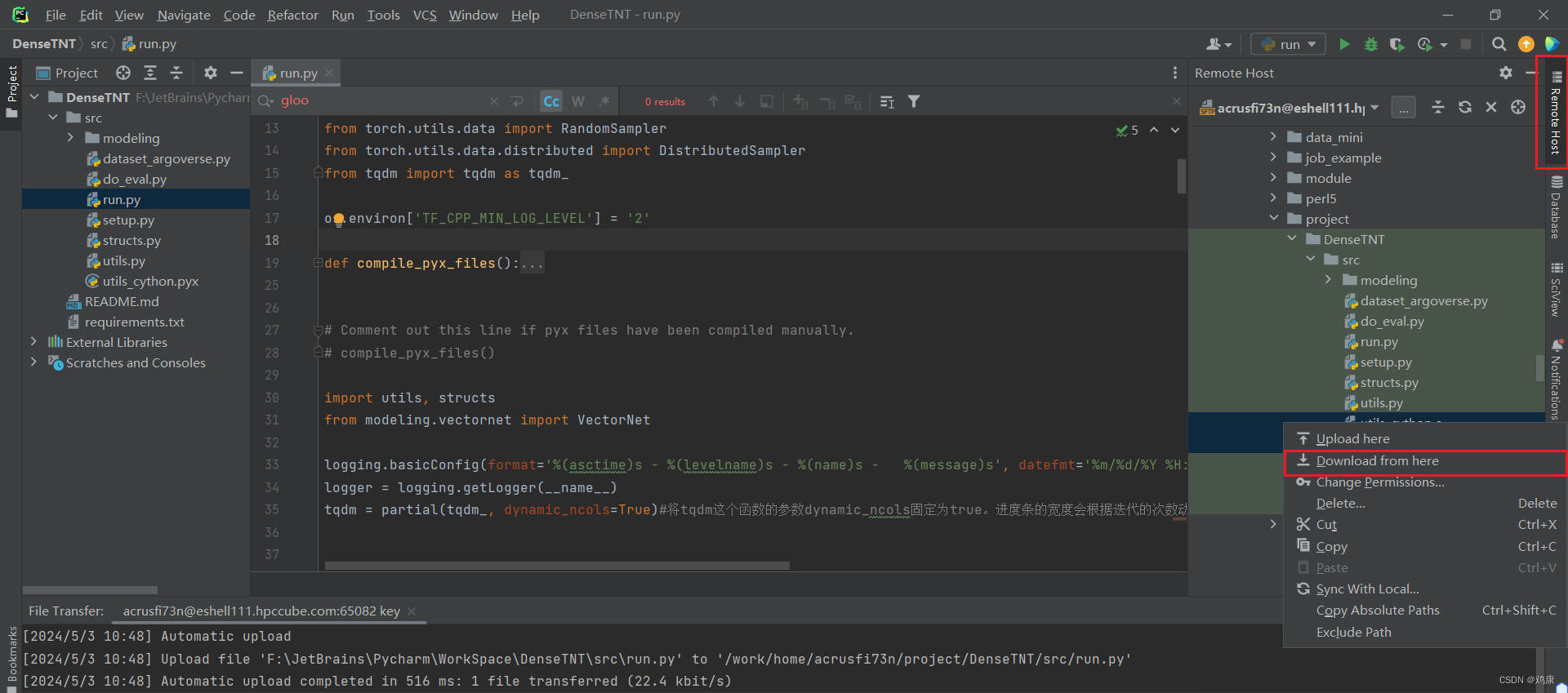Collapse all in the Project panel toolbar

(176, 73)
